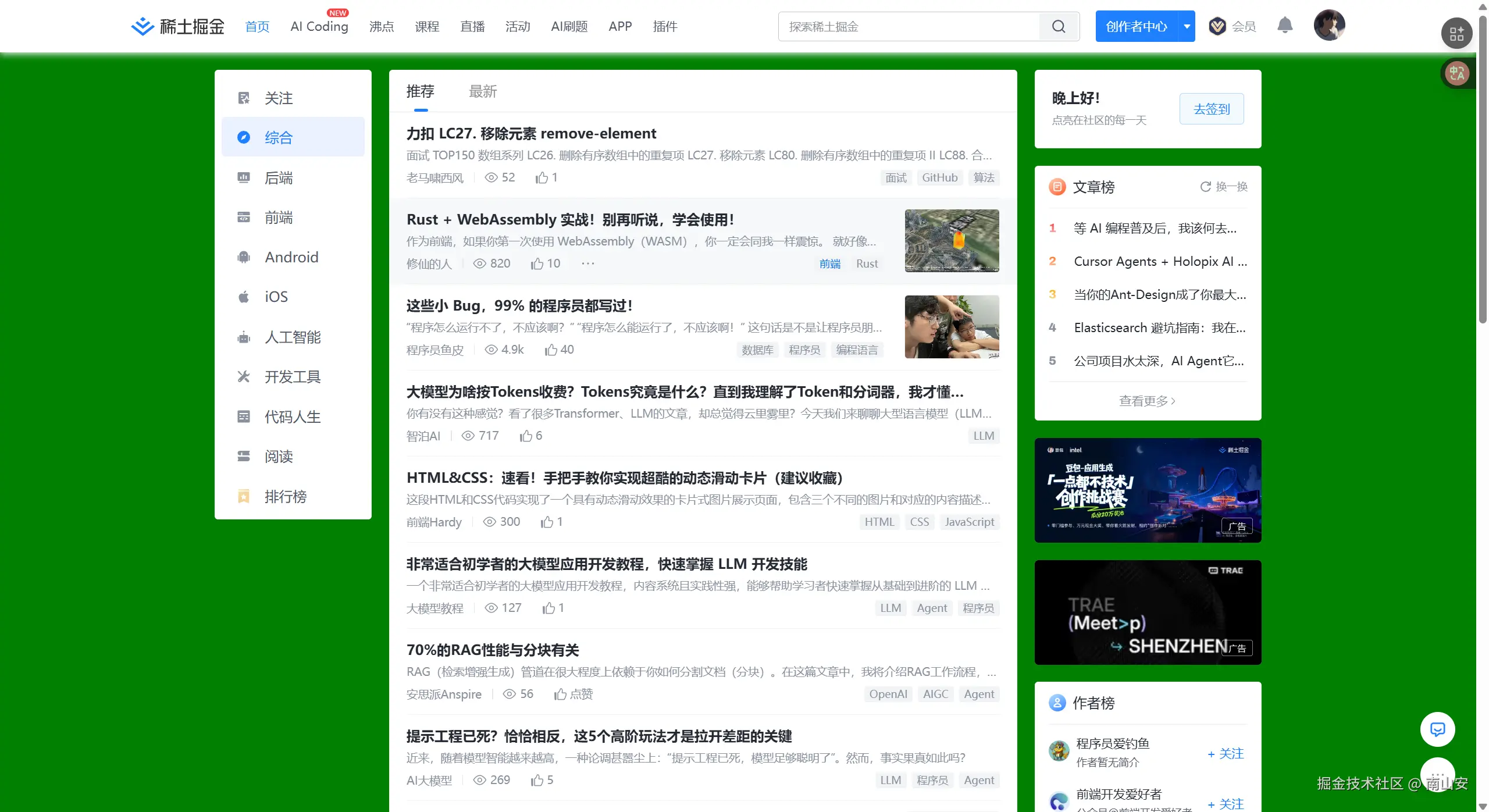Screen dimensions: 1489x812
Task: Follow author 程序员爱钓鱼
Action: pos(1226,753)
